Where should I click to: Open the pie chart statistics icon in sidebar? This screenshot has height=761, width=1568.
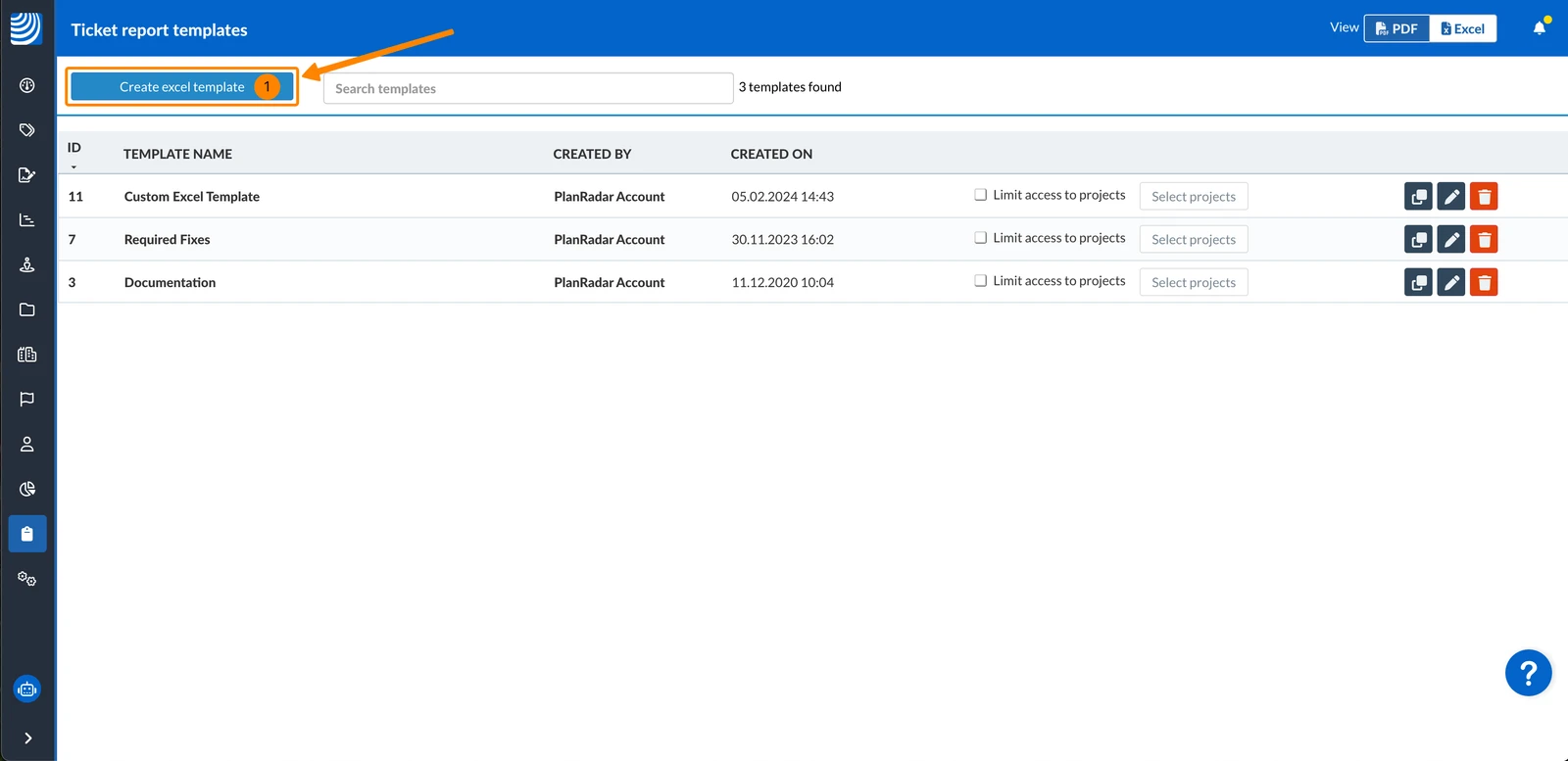[27, 489]
